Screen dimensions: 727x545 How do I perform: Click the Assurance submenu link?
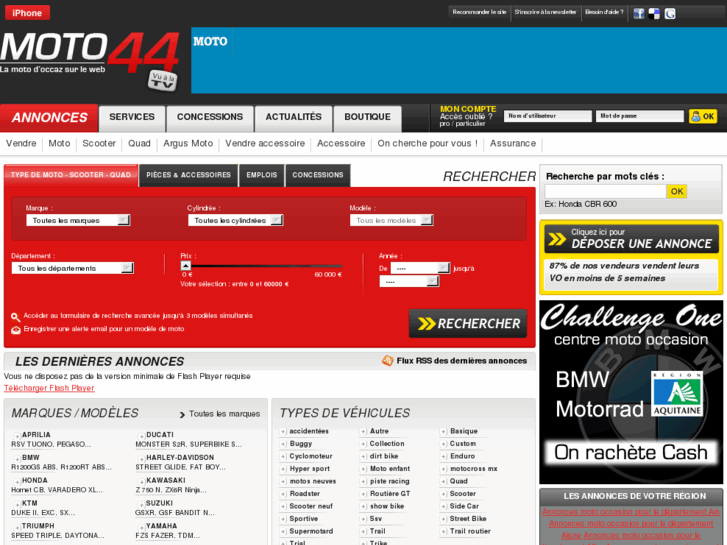click(x=513, y=144)
